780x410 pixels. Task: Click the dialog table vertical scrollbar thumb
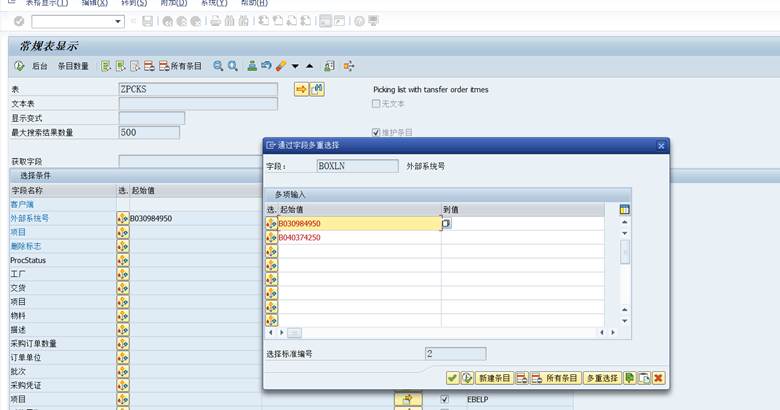click(x=625, y=252)
